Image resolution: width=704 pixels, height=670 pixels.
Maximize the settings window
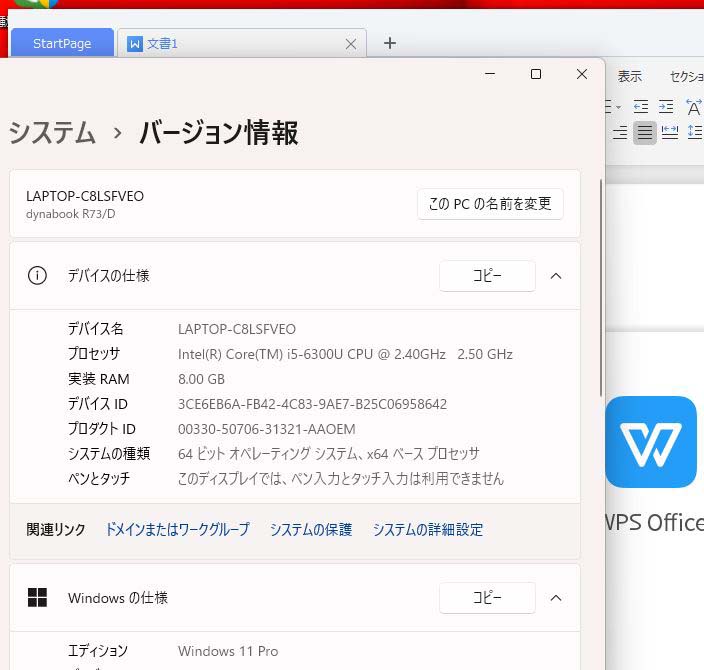[x=536, y=74]
